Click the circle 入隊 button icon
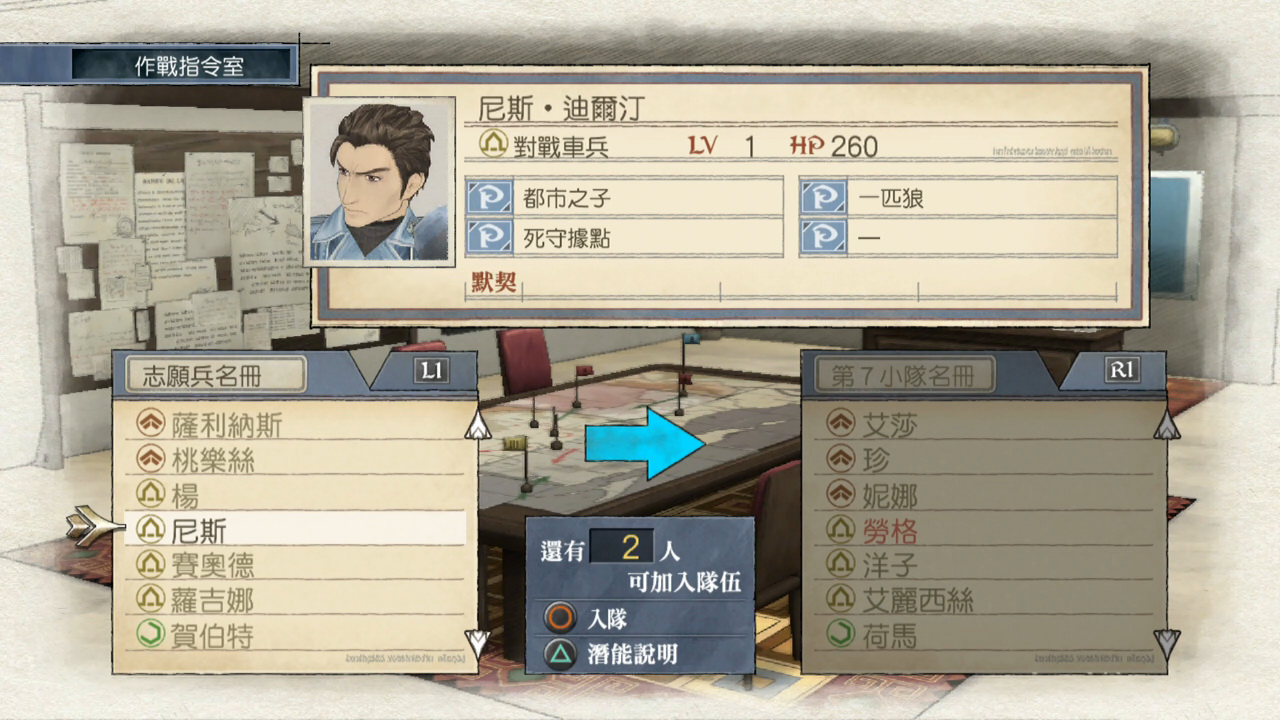 pyautogui.click(x=559, y=618)
